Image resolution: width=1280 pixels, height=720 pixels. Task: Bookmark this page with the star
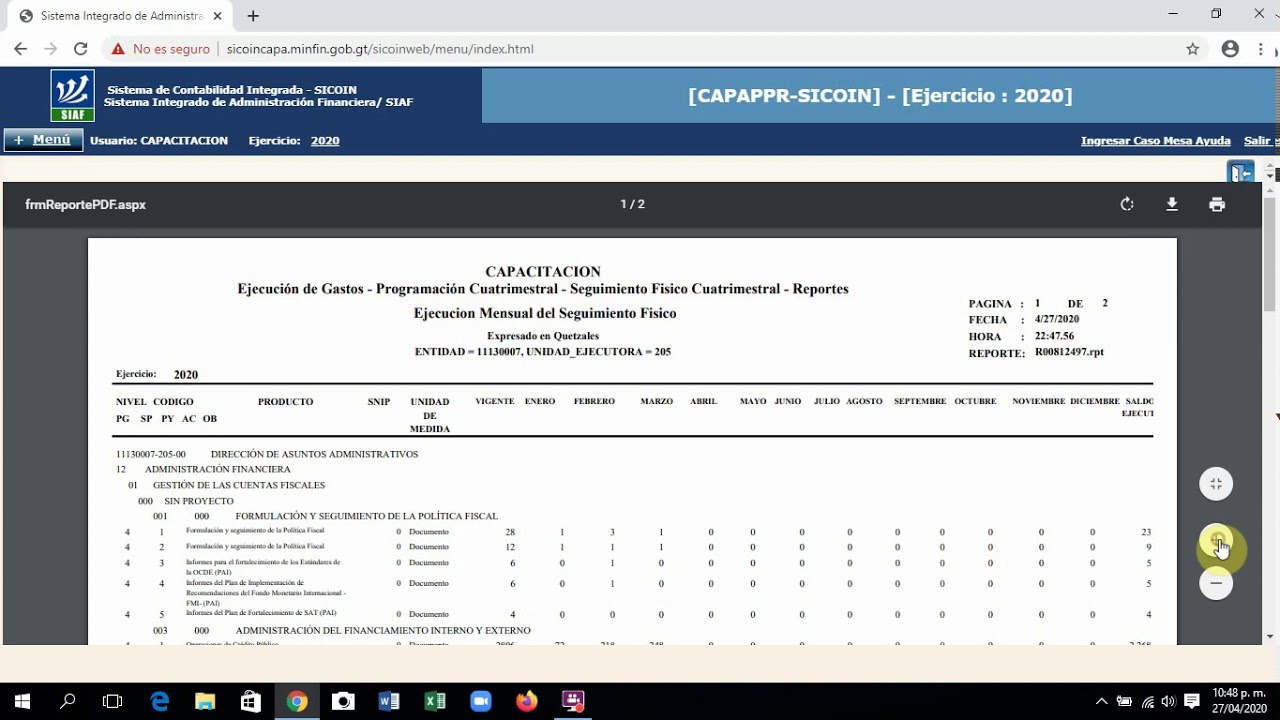click(x=1192, y=49)
